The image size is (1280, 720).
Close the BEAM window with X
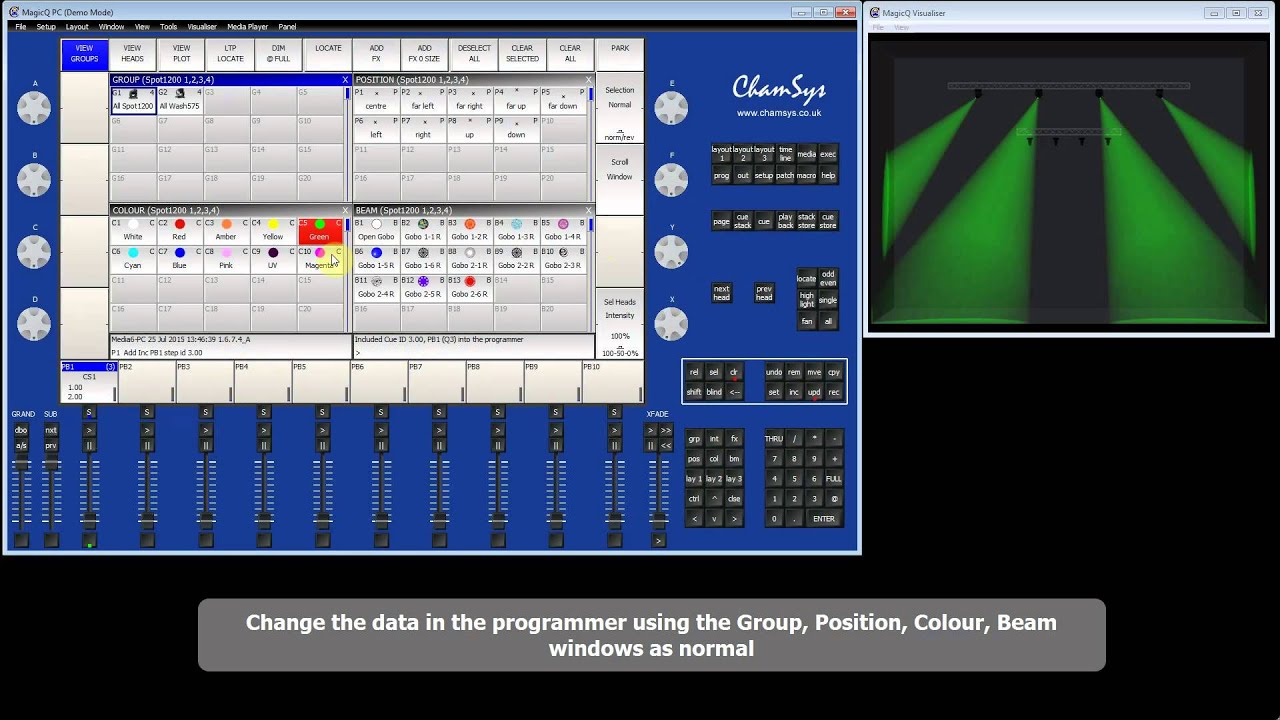click(588, 211)
